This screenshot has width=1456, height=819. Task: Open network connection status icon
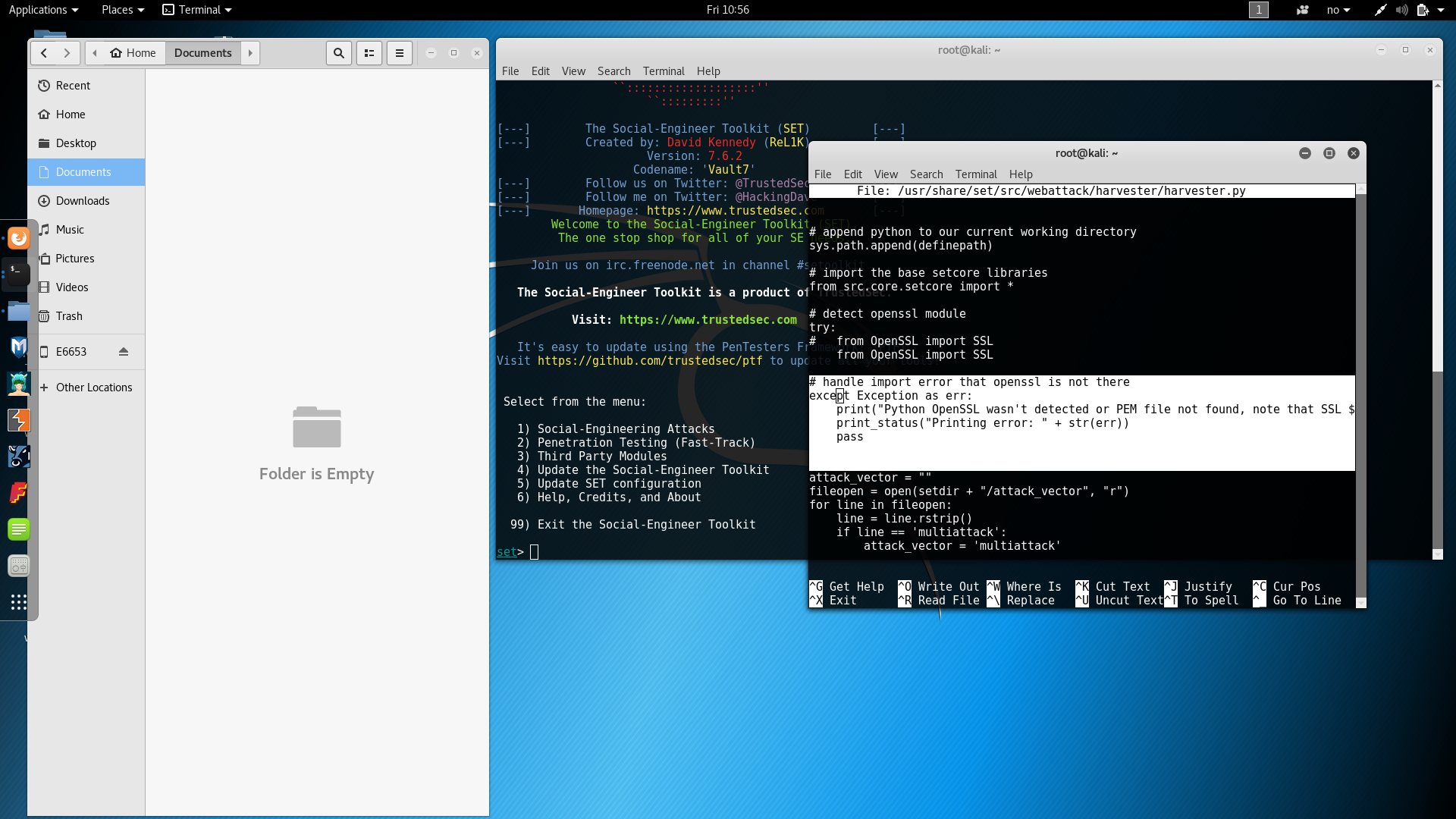point(1380,10)
